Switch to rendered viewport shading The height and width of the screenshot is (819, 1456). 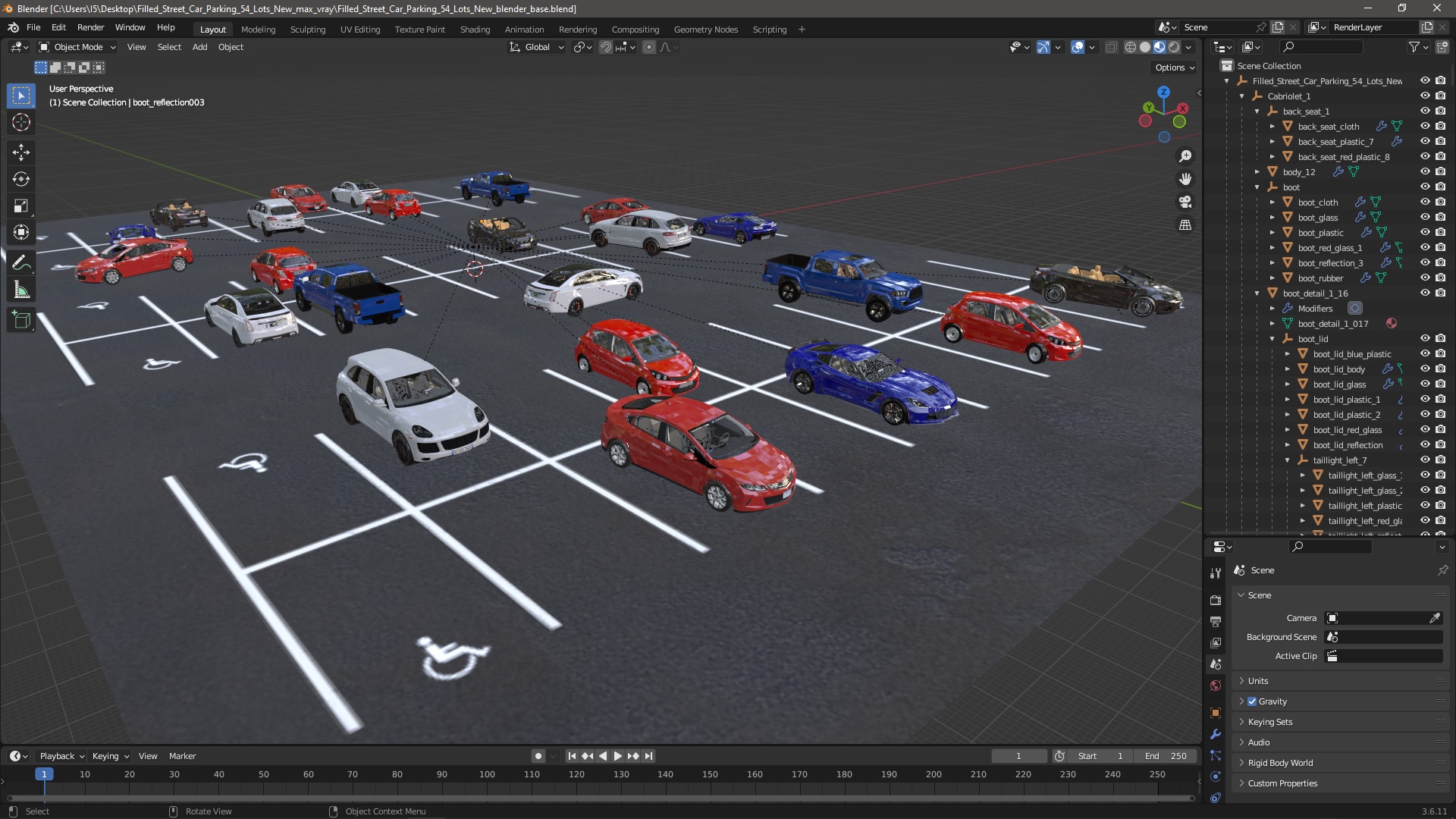pyautogui.click(x=1174, y=47)
